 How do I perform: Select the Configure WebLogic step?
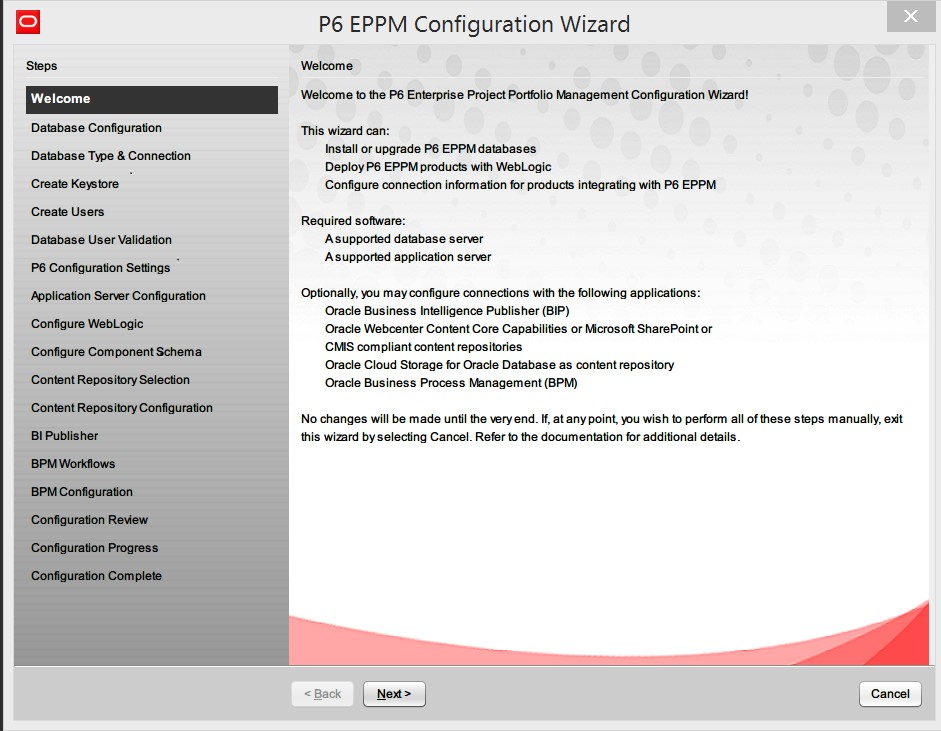pos(87,324)
